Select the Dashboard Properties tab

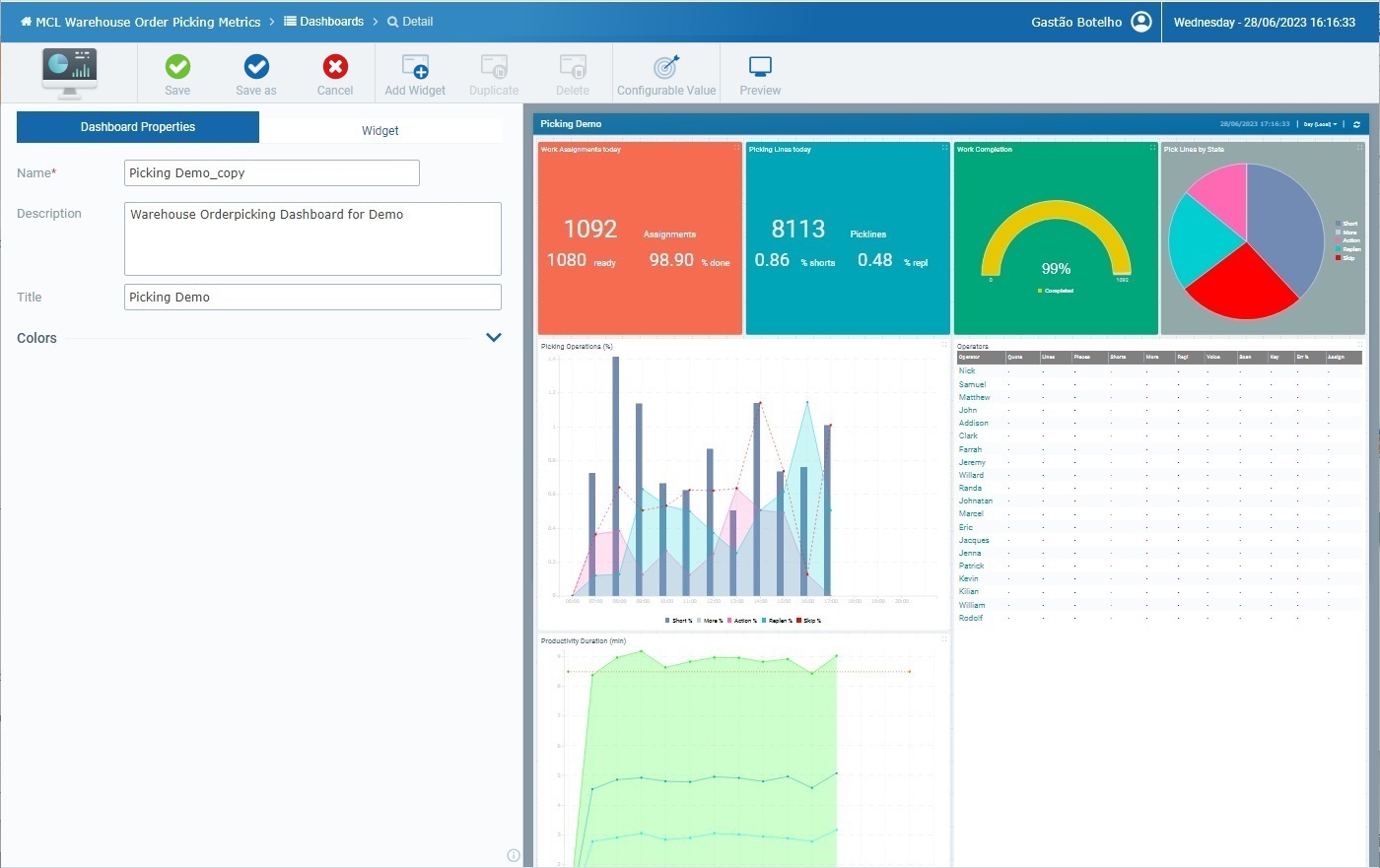point(137,127)
